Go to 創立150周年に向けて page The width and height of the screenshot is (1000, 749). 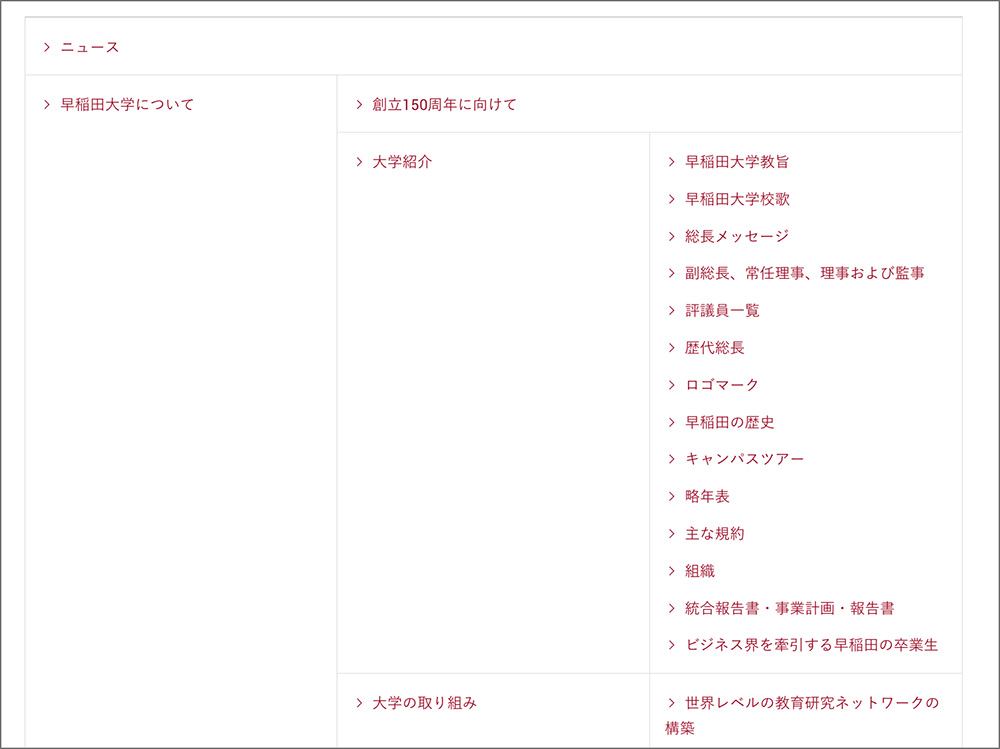tap(445, 105)
